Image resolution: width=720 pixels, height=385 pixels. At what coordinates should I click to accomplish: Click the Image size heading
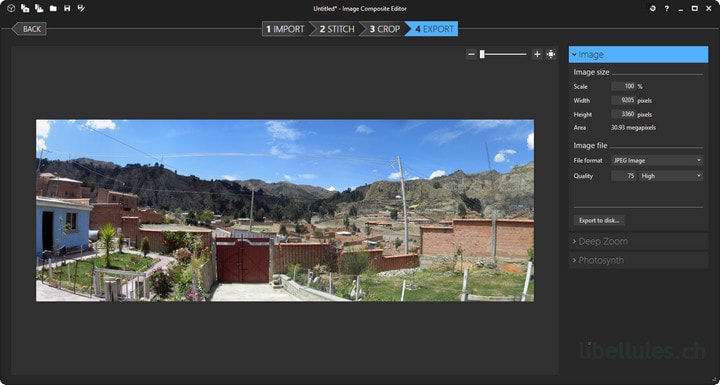coord(591,72)
